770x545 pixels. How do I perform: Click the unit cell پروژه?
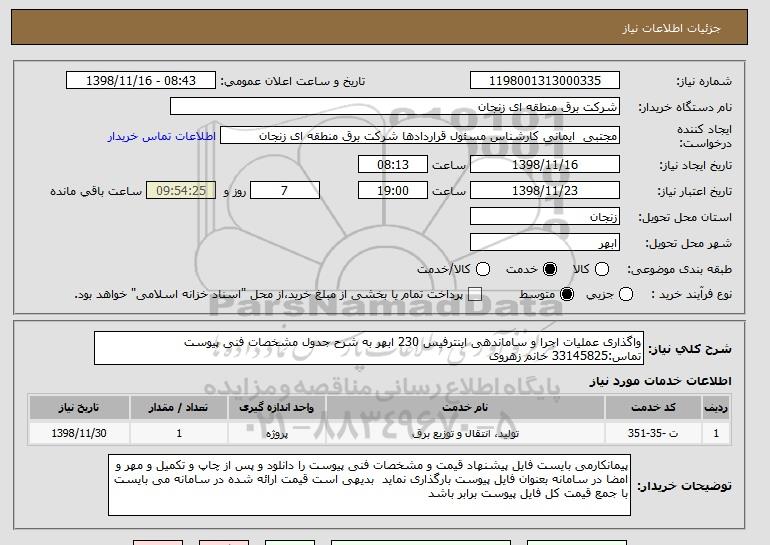tap(276, 433)
